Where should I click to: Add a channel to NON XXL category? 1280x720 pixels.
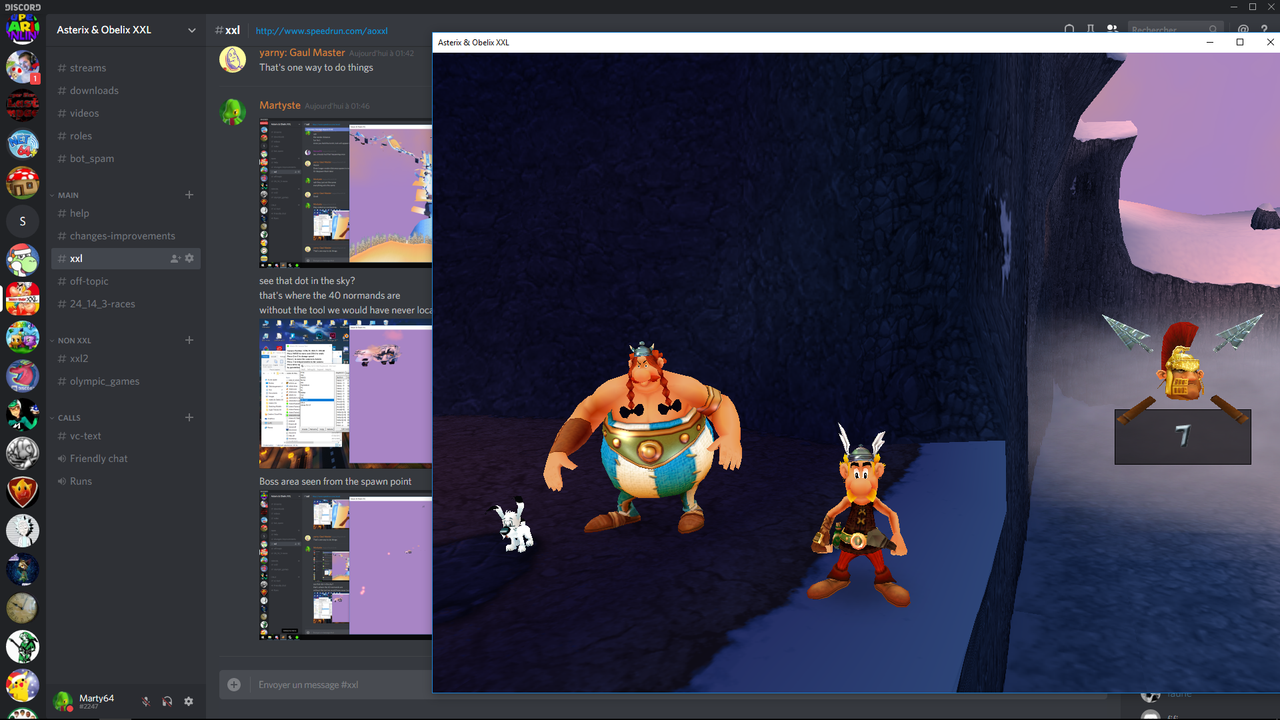(x=189, y=340)
